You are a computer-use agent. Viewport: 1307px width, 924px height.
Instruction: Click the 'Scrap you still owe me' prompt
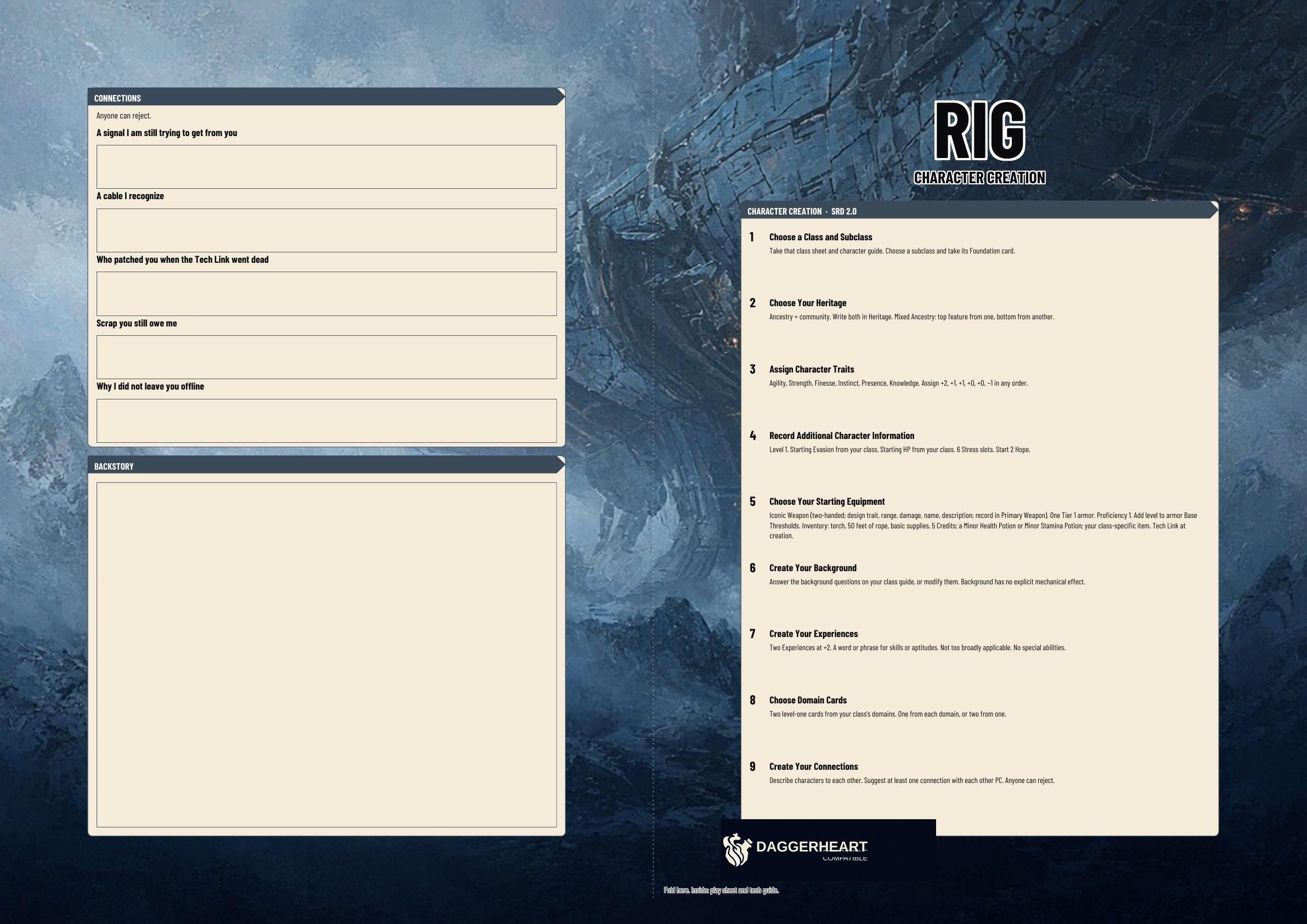pos(137,323)
